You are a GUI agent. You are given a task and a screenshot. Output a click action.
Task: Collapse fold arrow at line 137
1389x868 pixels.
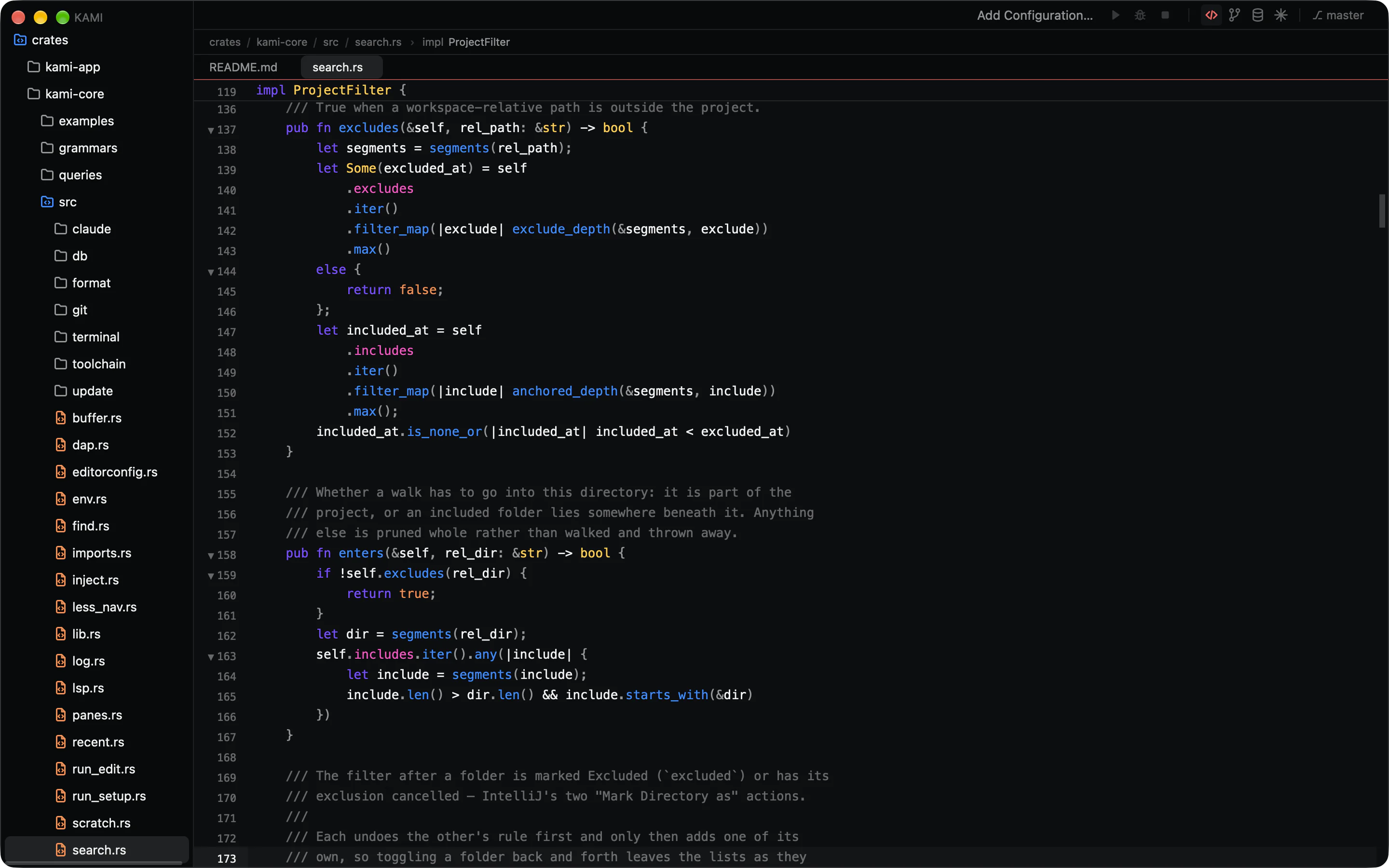coord(211,130)
